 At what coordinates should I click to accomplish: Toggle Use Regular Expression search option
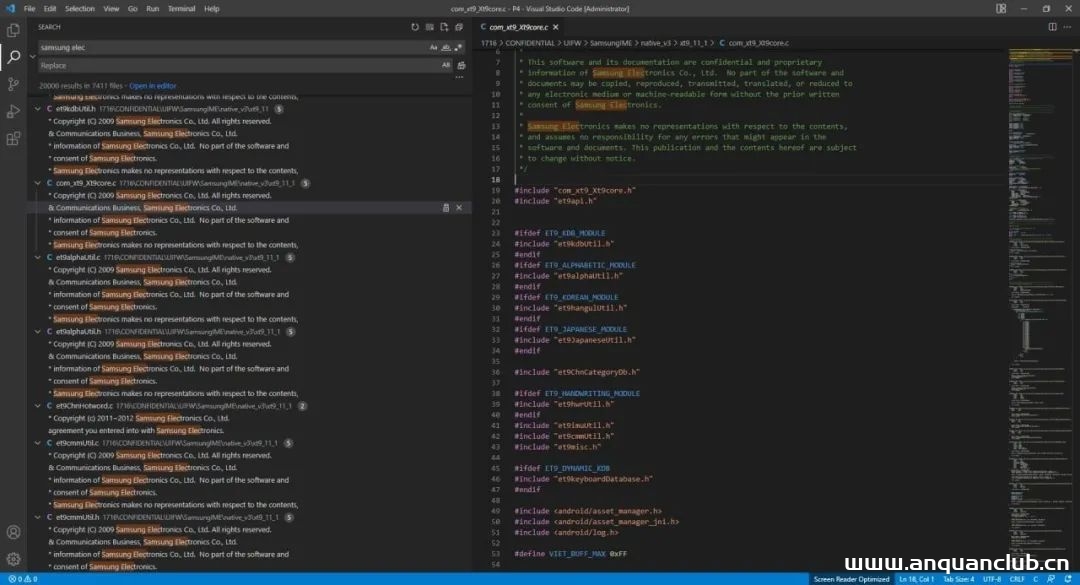click(x=458, y=47)
